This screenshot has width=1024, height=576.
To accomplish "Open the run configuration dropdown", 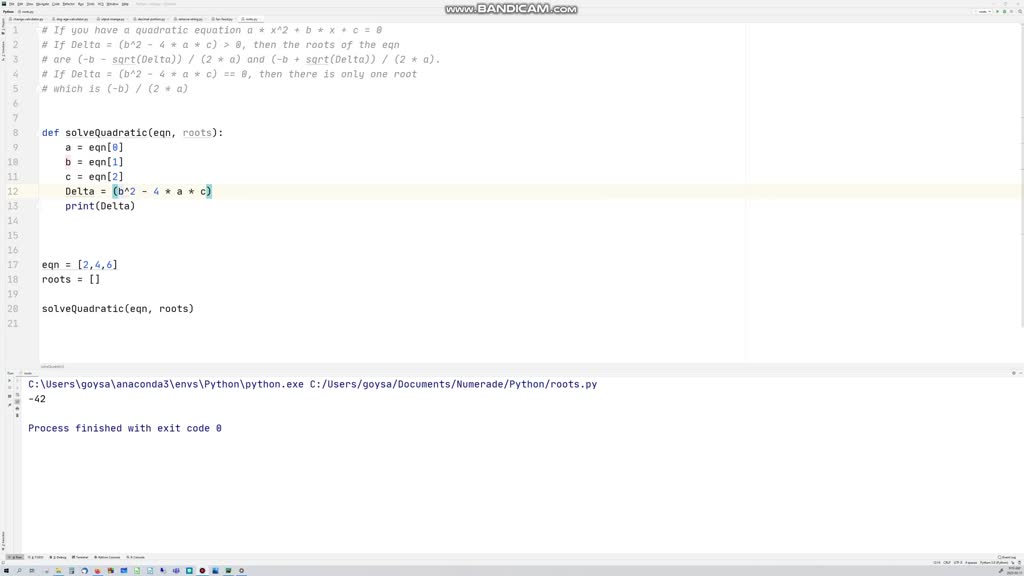I will point(983,11).
